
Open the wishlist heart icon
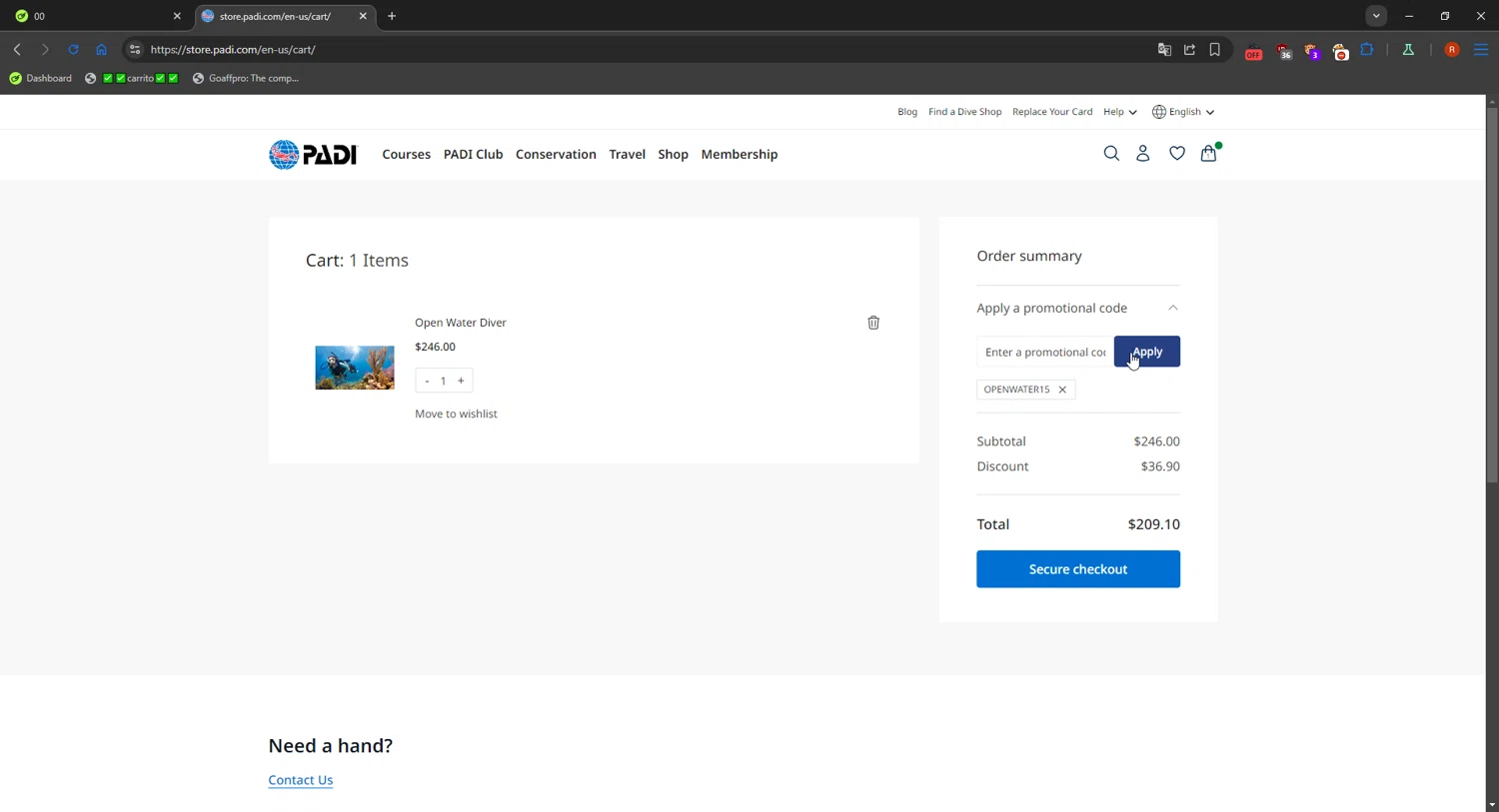tap(1176, 154)
